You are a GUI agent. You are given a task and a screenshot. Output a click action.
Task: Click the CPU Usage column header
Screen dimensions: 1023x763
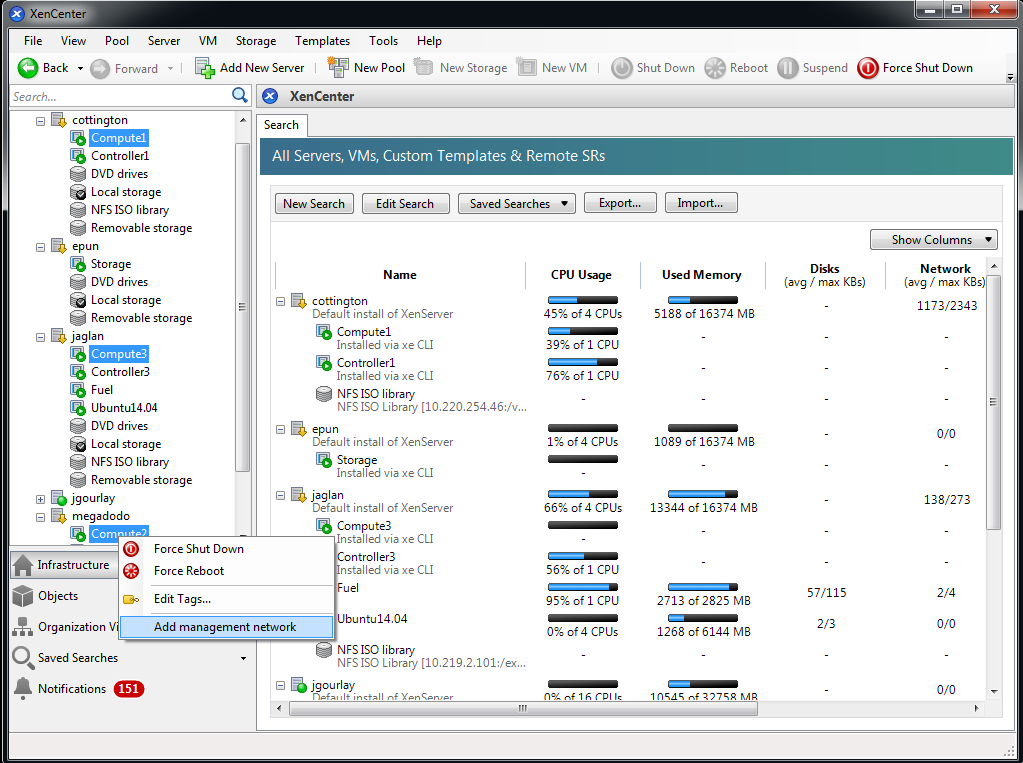point(581,275)
